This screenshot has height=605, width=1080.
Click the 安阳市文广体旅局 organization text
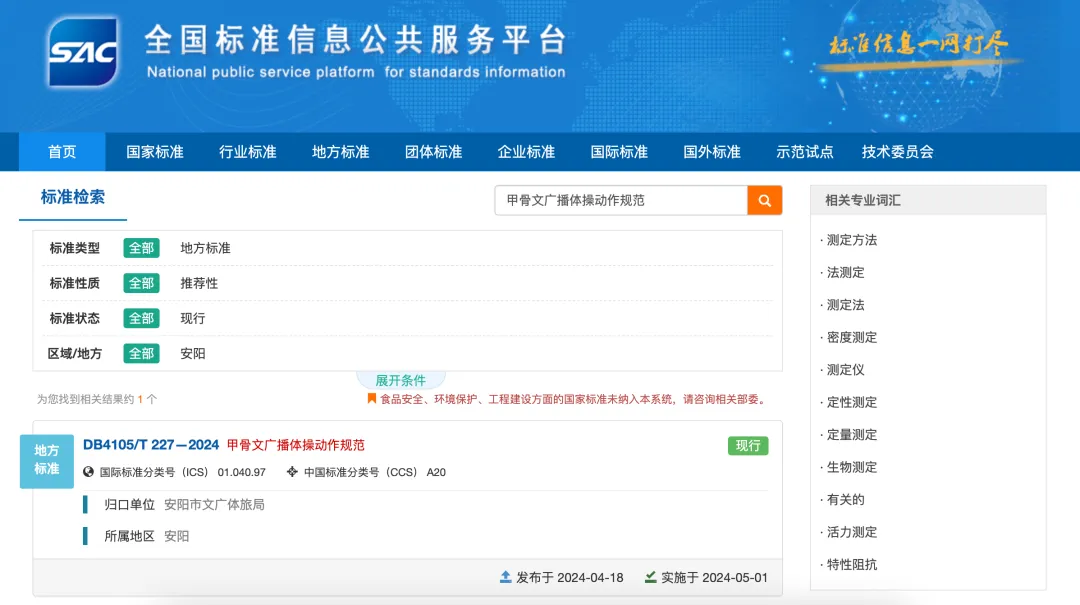[x=214, y=504]
